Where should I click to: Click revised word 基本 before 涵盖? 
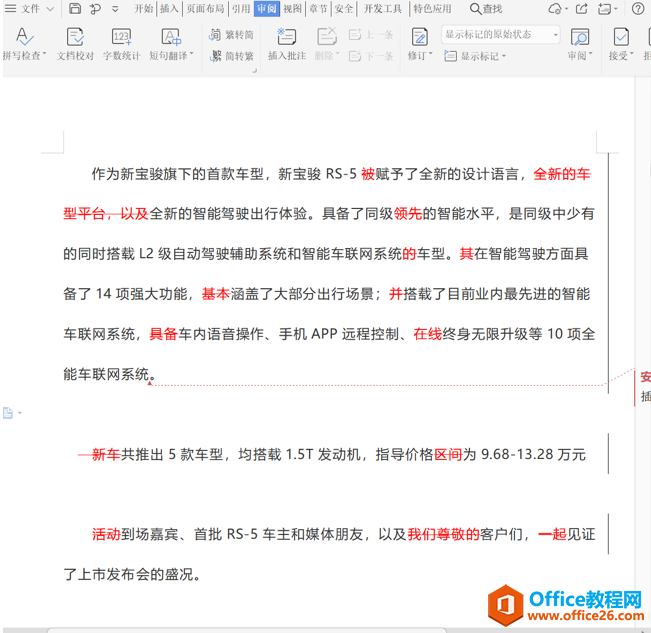216,294
